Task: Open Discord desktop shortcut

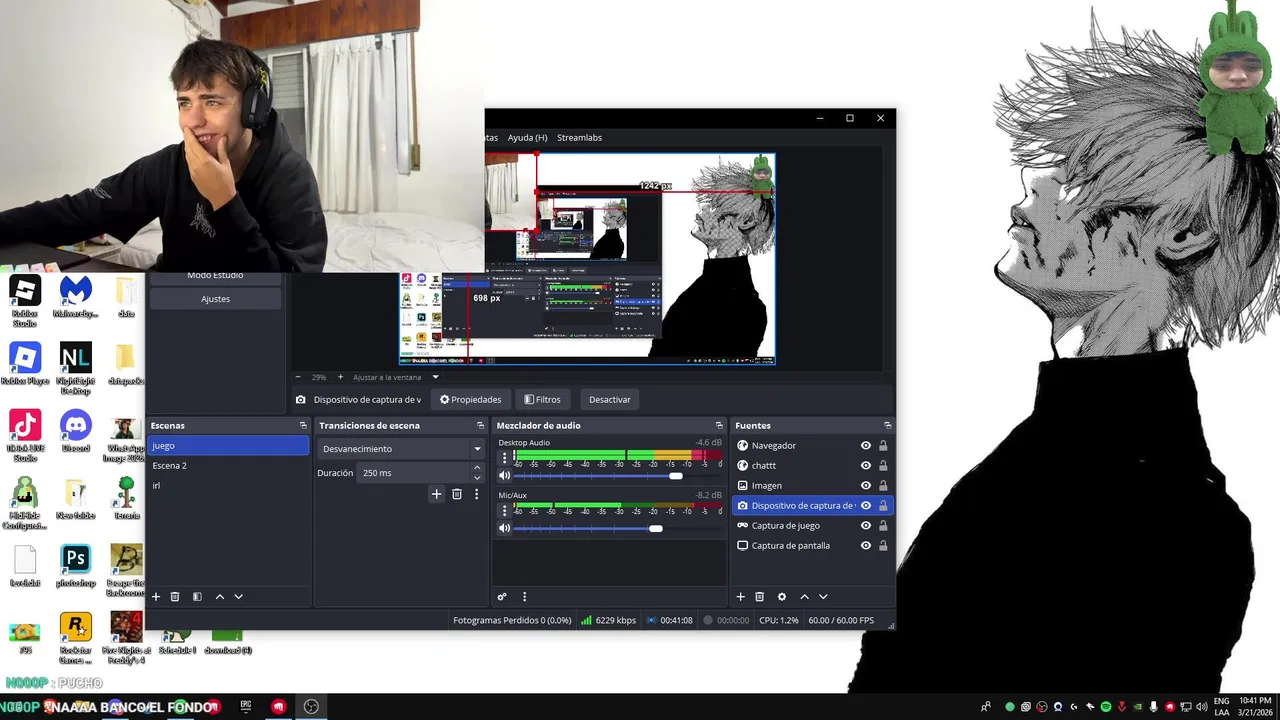Action: 75,431
